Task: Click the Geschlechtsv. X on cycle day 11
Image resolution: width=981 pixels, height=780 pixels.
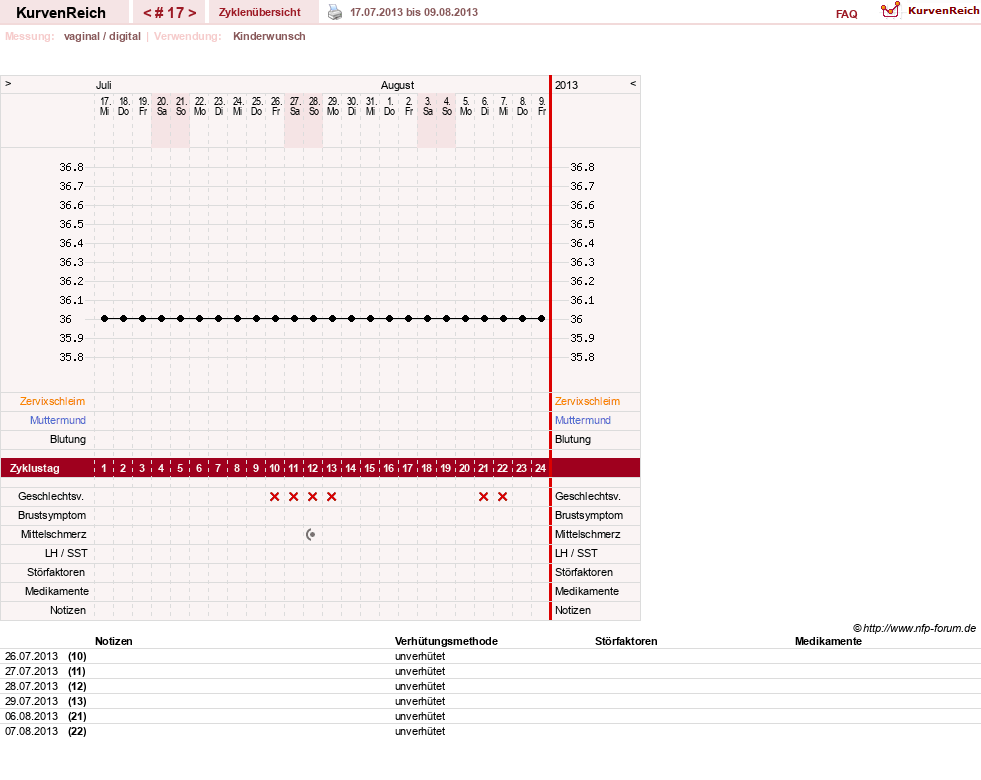Action: point(293,497)
